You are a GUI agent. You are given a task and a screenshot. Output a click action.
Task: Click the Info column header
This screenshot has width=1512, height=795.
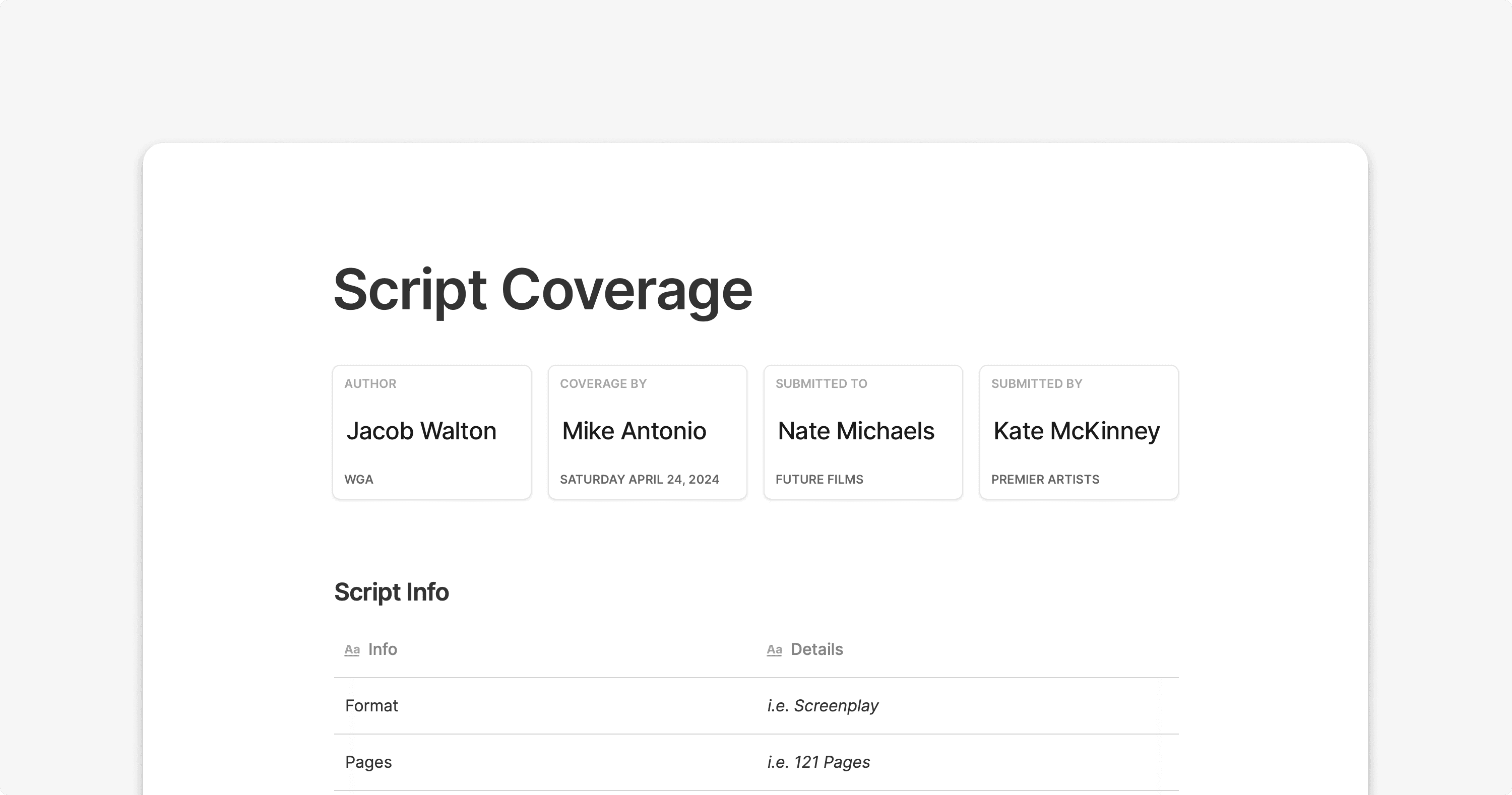(382, 649)
